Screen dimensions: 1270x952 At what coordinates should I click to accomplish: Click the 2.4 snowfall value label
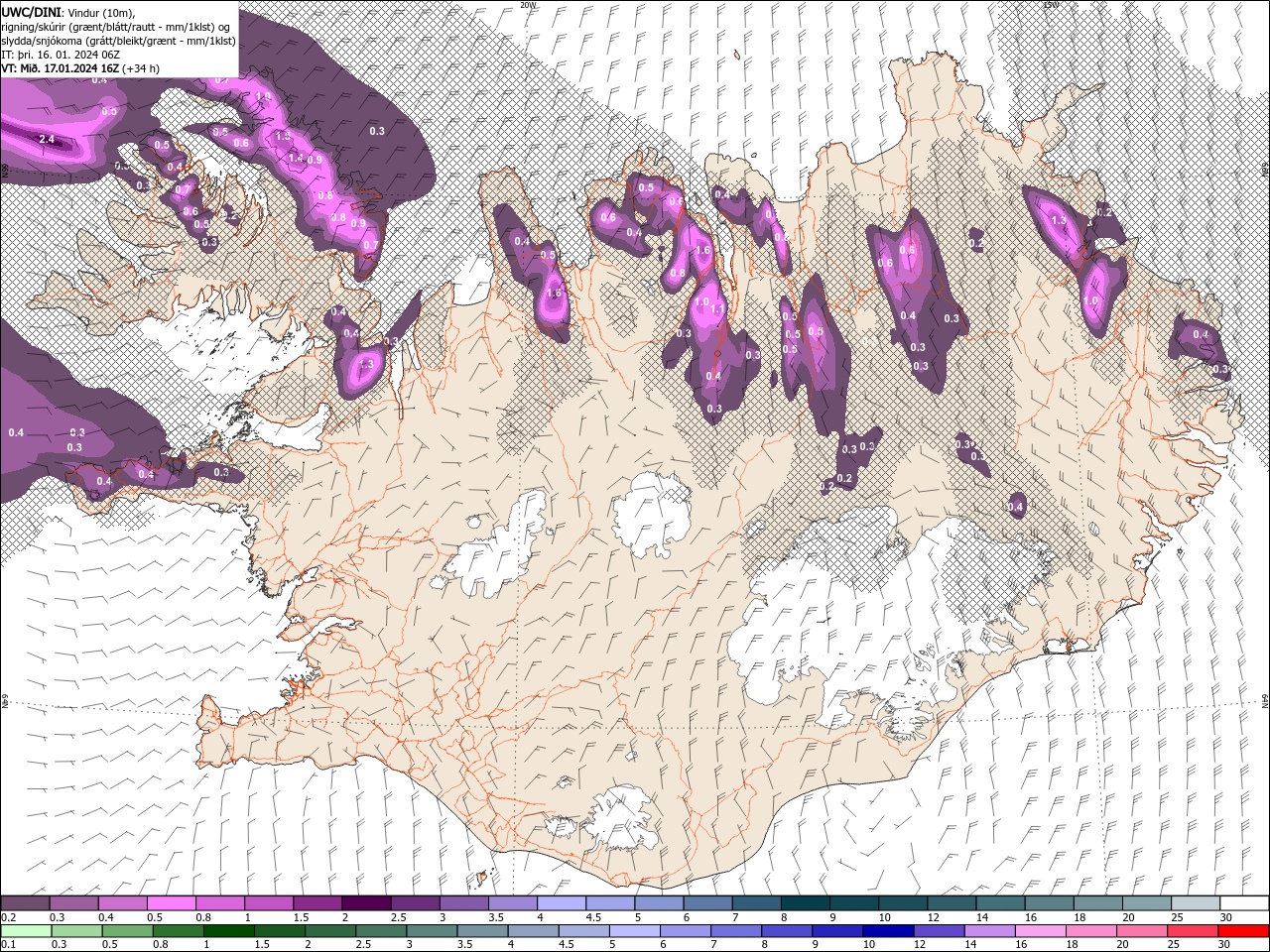(x=47, y=140)
